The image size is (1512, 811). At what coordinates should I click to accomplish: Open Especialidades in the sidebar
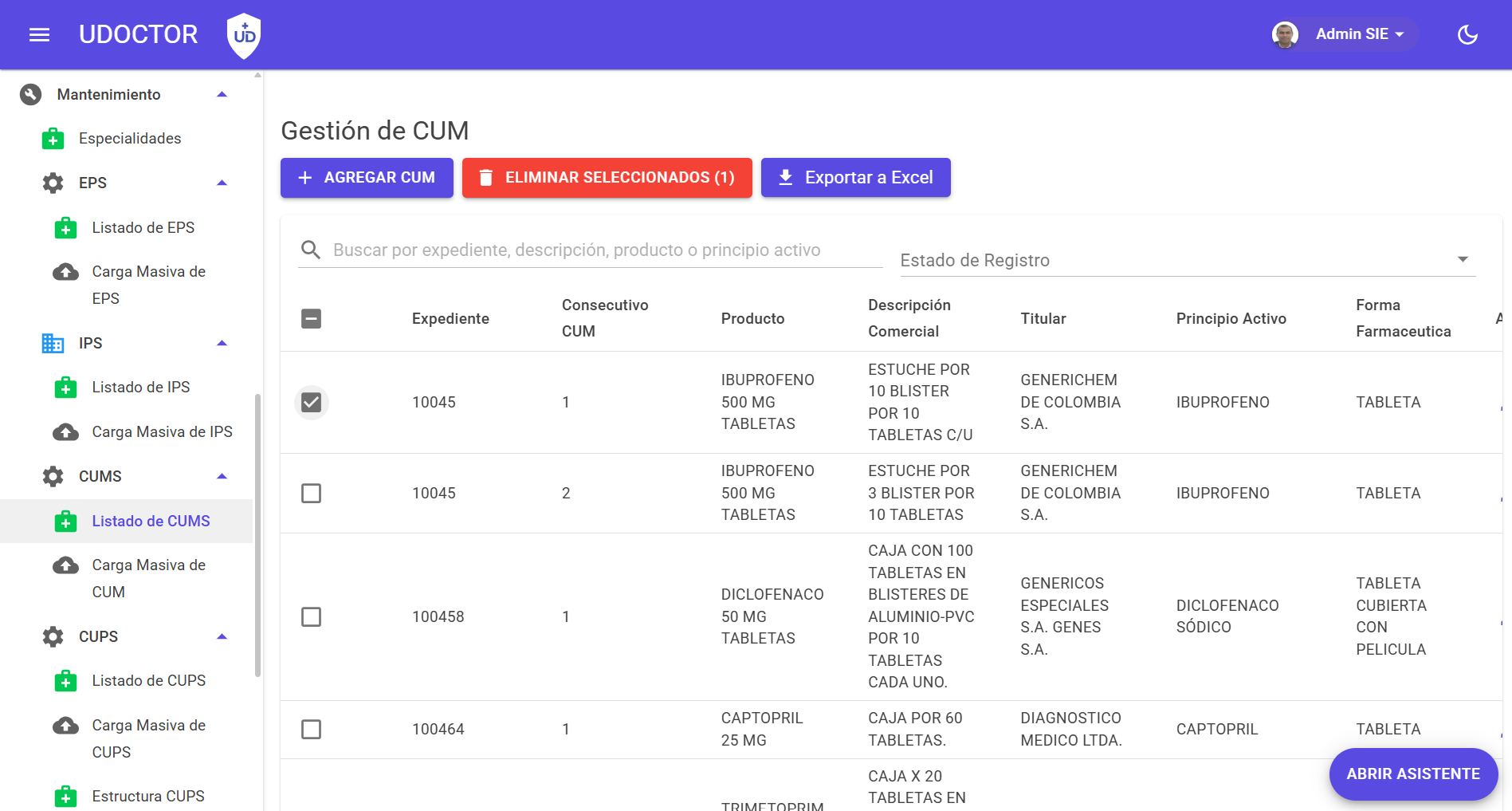130,139
